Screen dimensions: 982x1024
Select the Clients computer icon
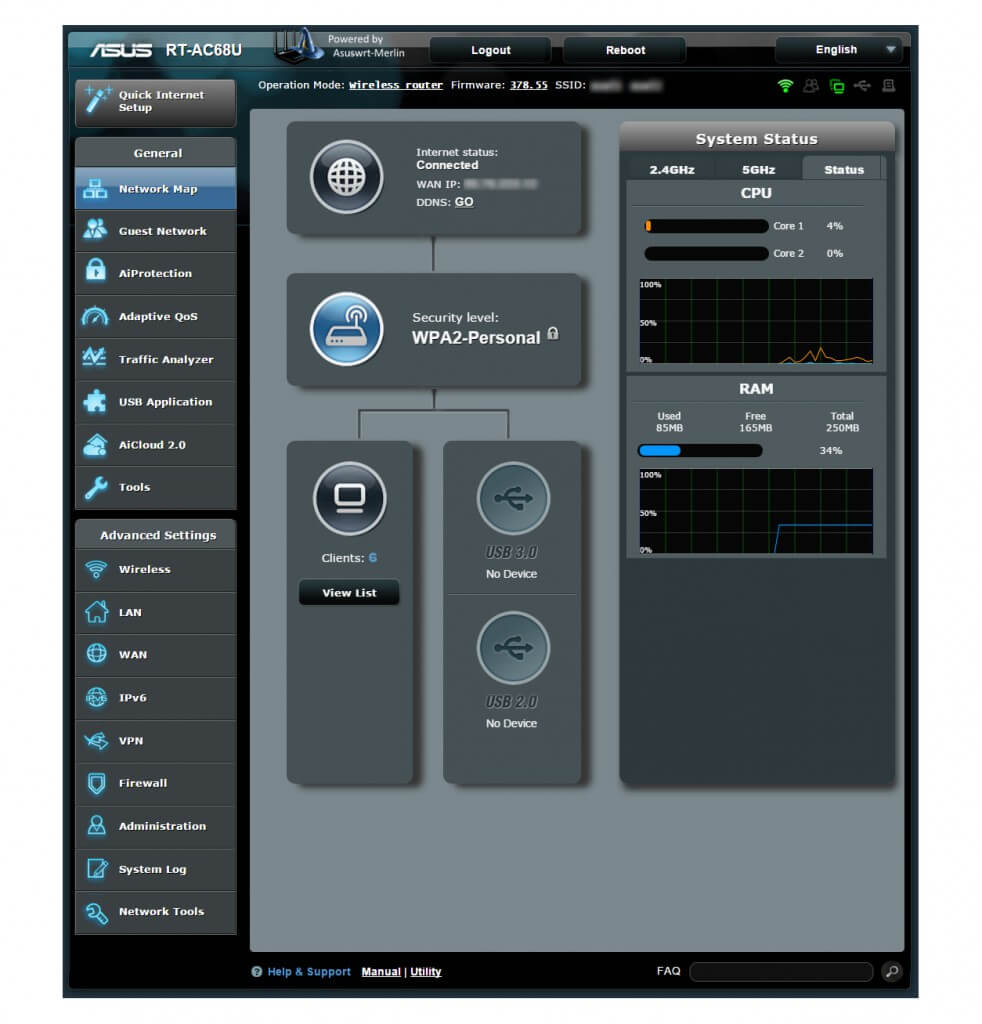[x=350, y=498]
